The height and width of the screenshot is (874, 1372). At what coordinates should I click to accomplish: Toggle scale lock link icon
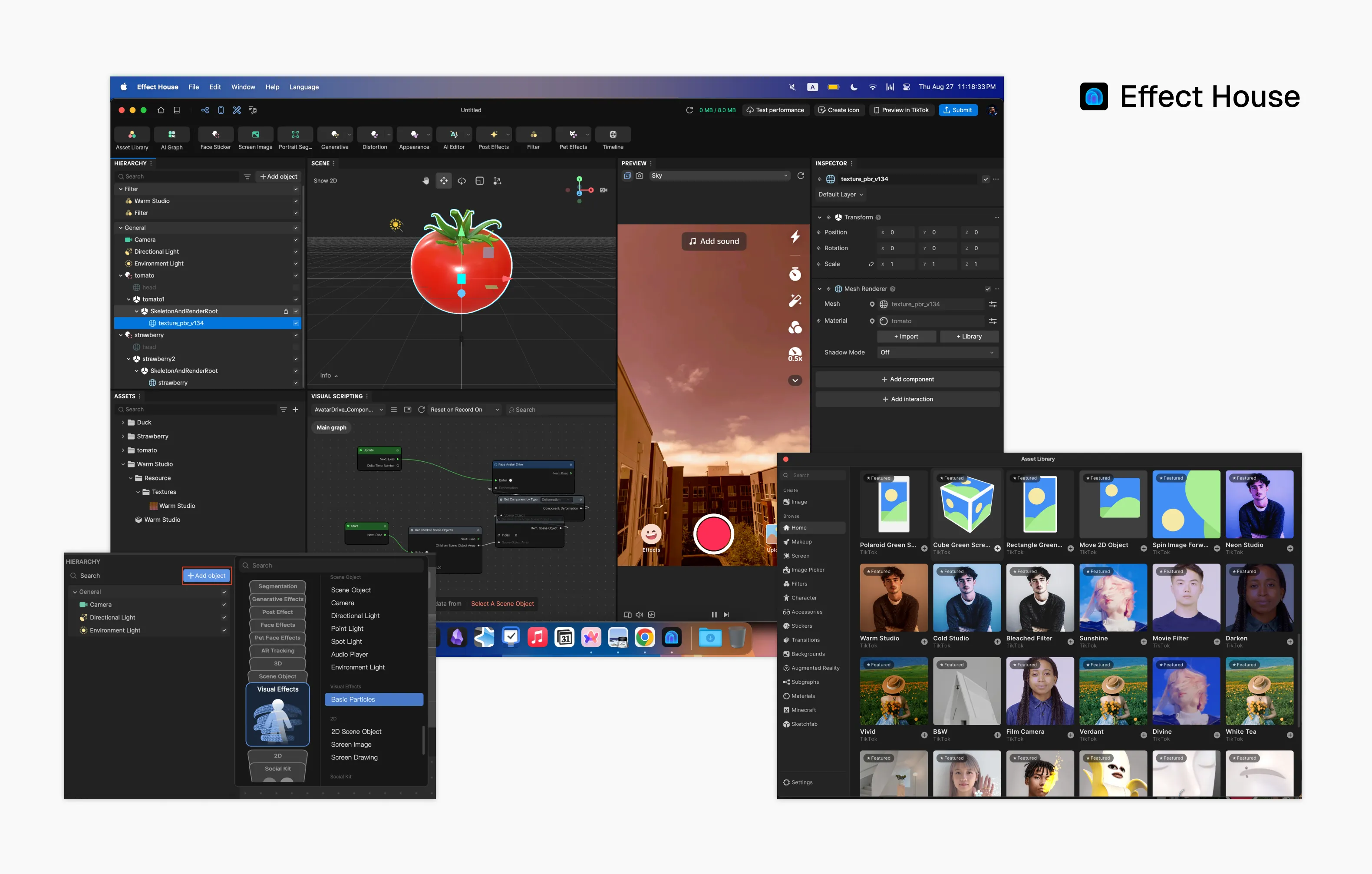(870, 264)
